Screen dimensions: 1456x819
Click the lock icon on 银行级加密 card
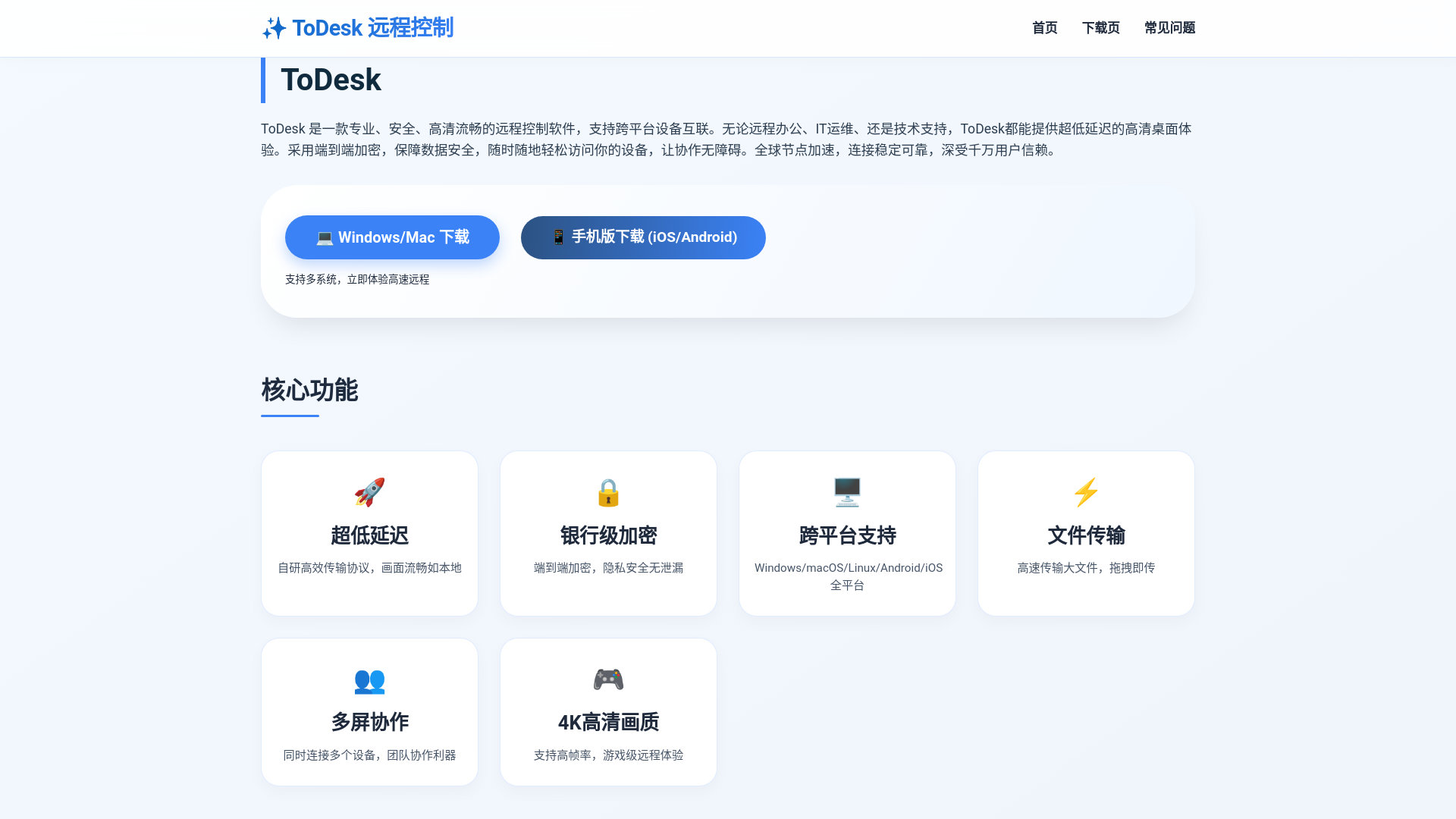coord(608,492)
